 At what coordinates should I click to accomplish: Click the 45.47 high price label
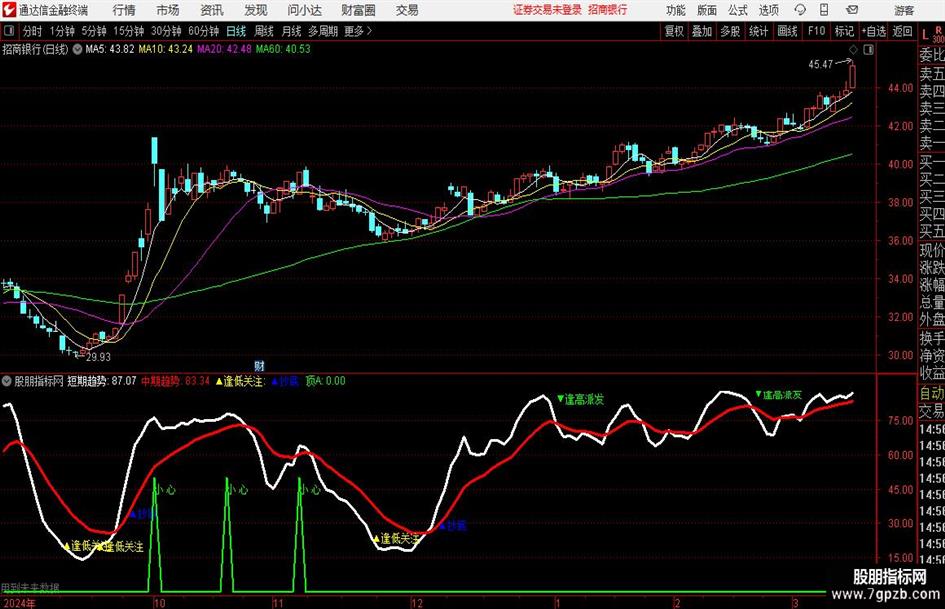821,64
